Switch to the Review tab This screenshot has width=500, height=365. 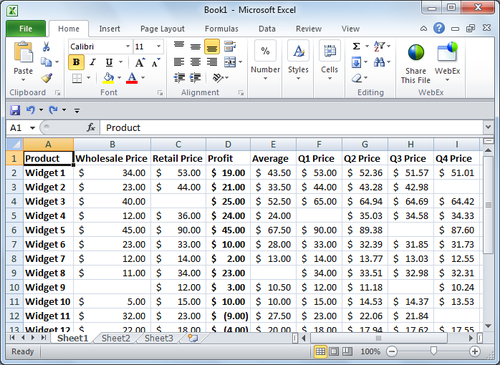pos(309,29)
